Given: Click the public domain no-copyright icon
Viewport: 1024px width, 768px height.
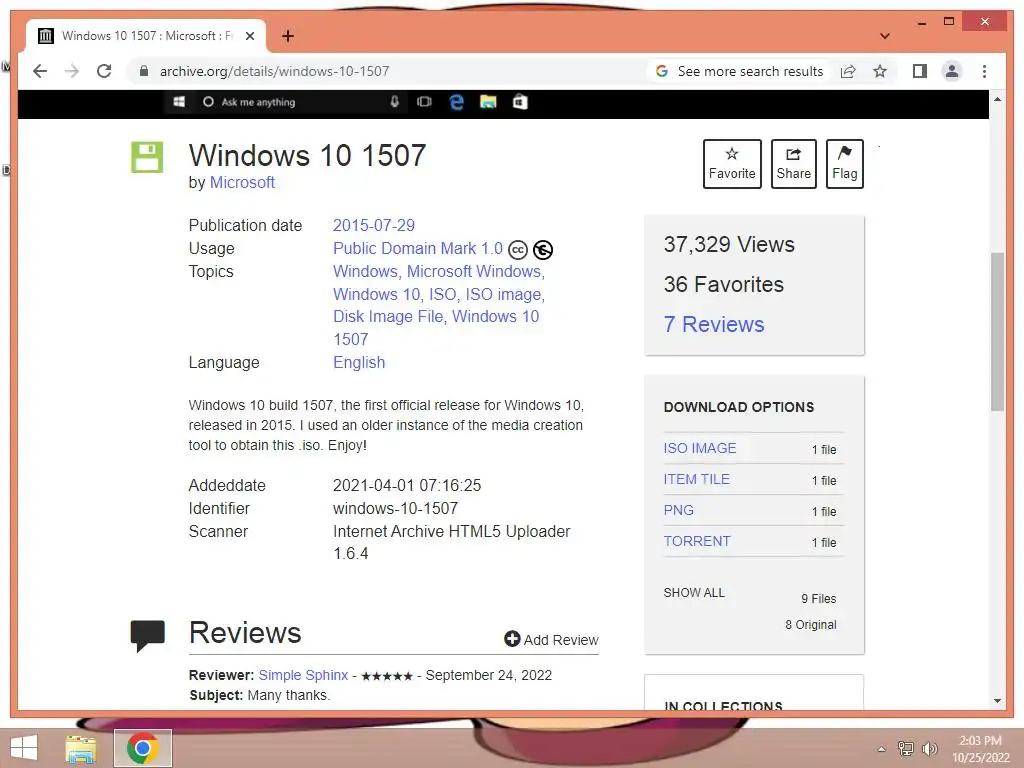Looking at the screenshot, I should pos(543,250).
